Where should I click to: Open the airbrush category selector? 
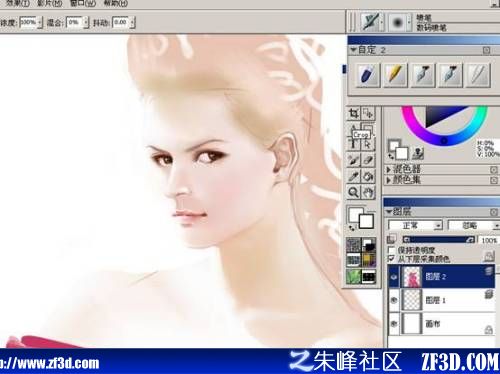[x=372, y=22]
